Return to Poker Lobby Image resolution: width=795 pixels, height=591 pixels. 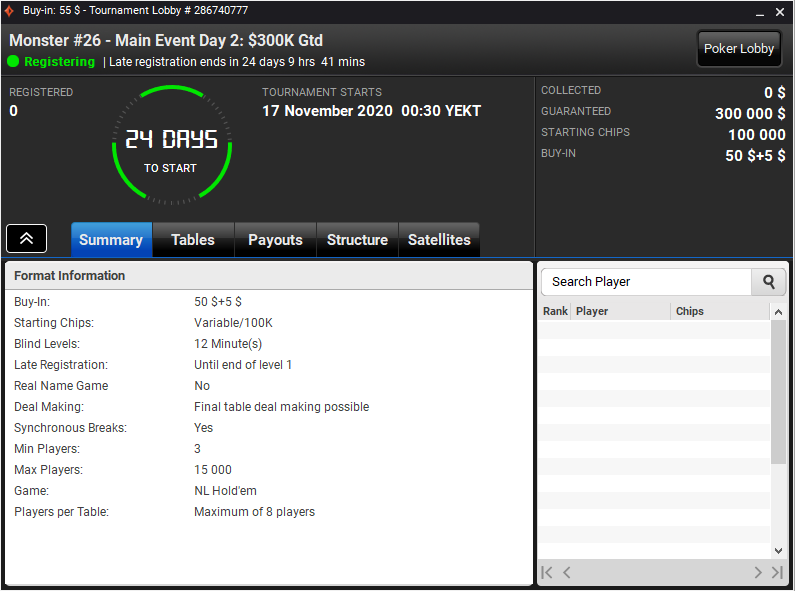pos(739,49)
